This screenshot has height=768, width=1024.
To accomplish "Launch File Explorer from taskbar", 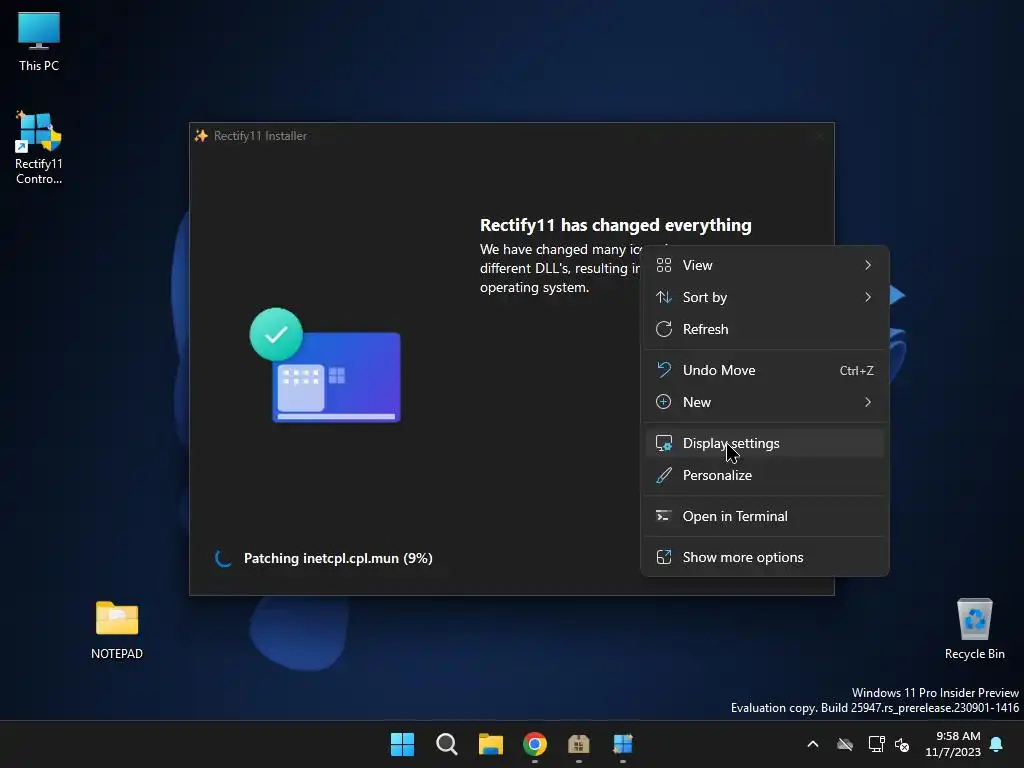I will 490,744.
